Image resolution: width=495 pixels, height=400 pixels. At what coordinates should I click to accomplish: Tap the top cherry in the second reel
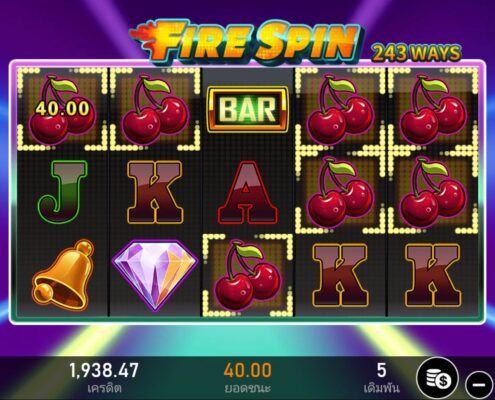pos(155,110)
